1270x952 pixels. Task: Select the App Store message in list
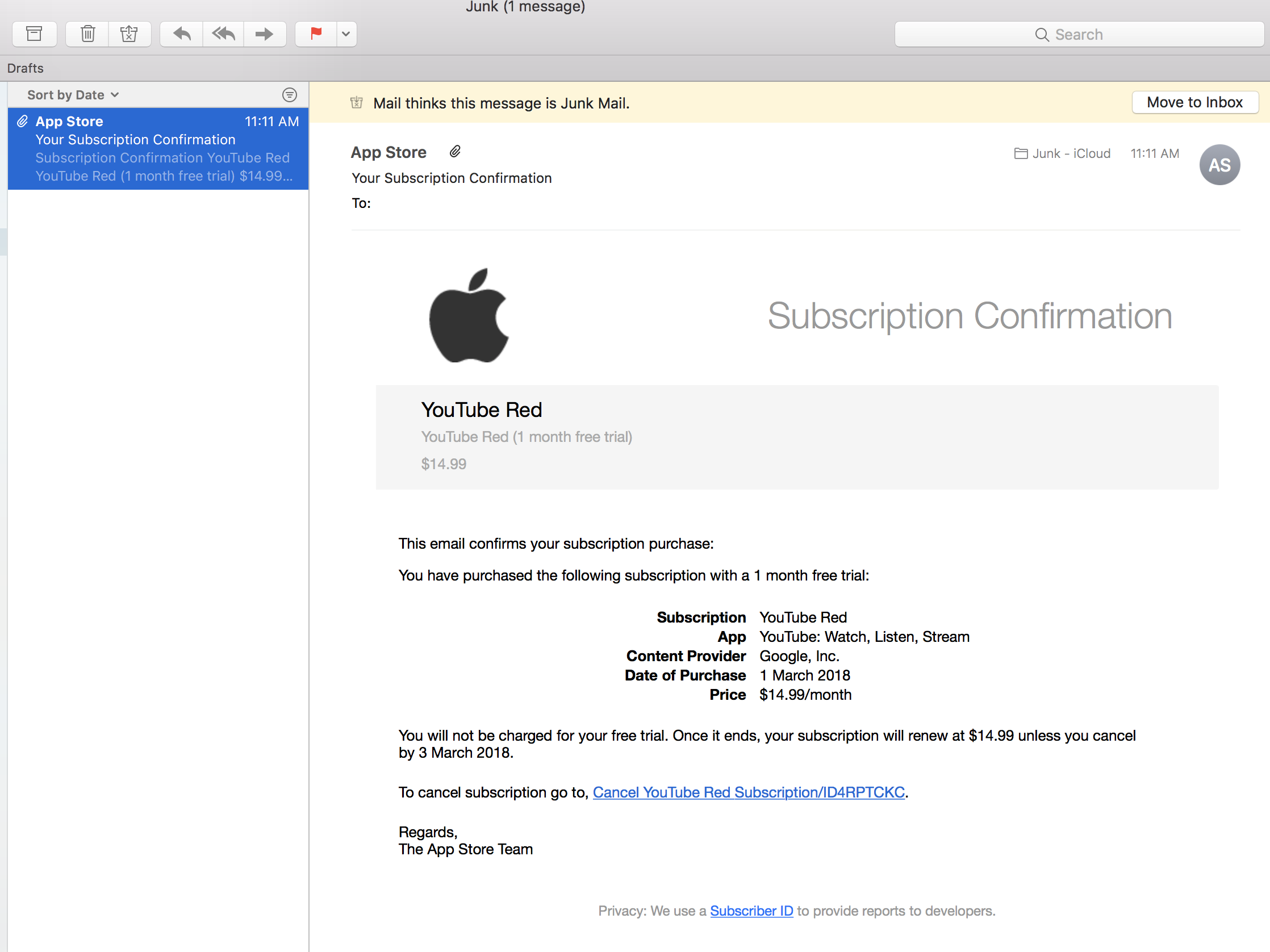click(158, 149)
